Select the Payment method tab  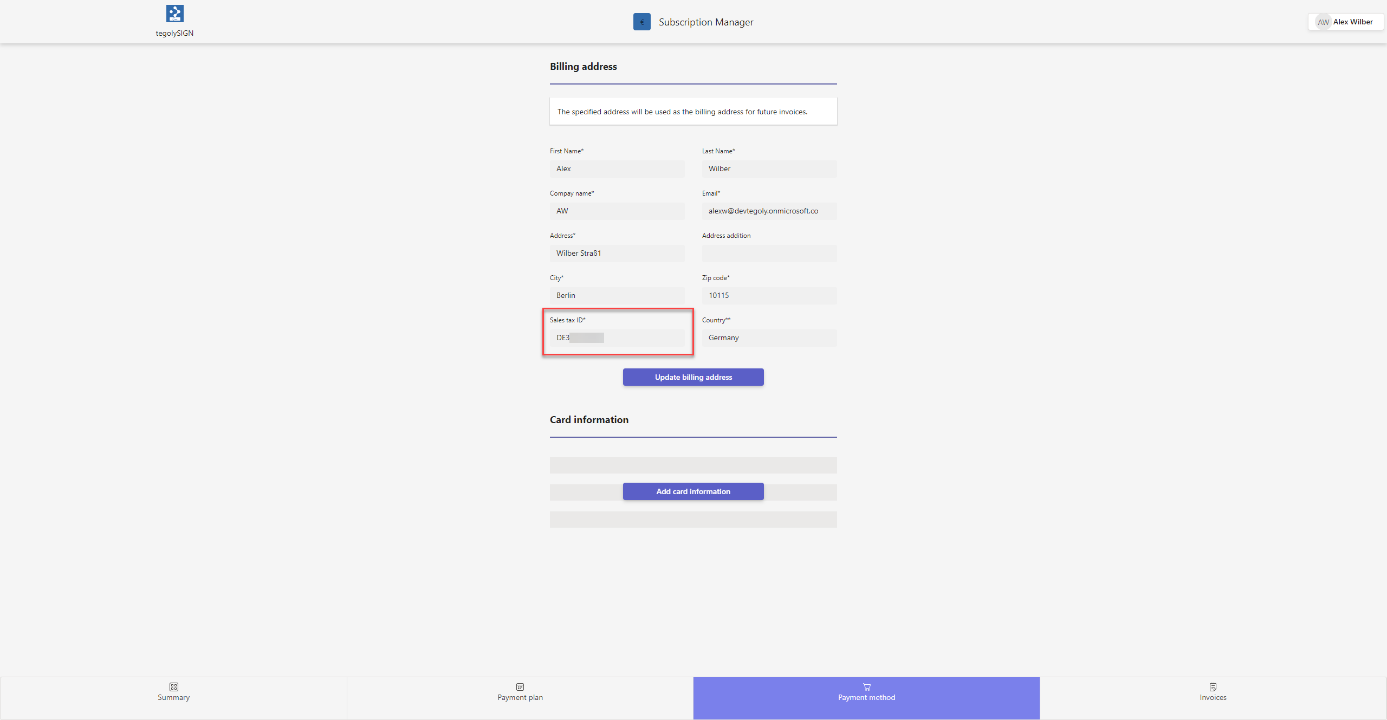click(x=866, y=698)
